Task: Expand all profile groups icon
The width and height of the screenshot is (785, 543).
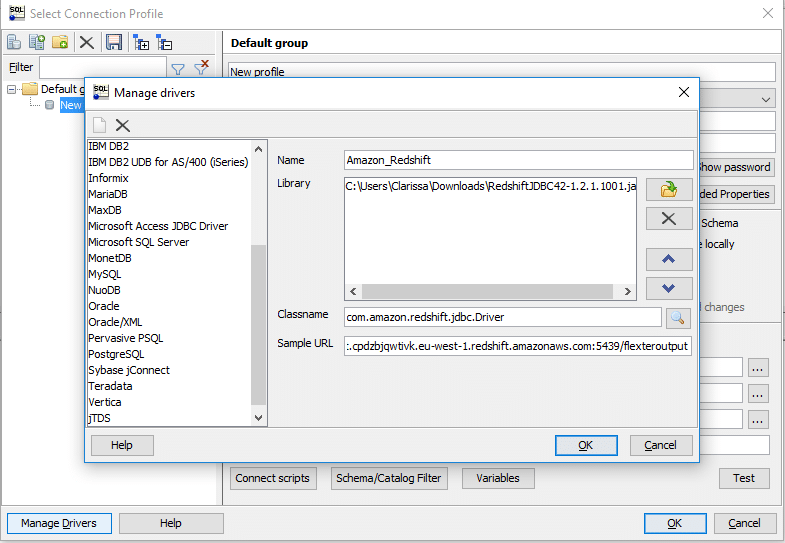Action: point(141,43)
